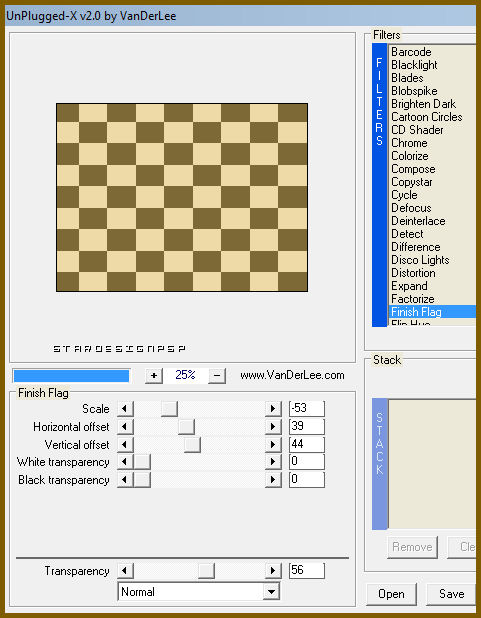Click the Transparency field showing 56
The image size is (481, 618).
(307, 571)
